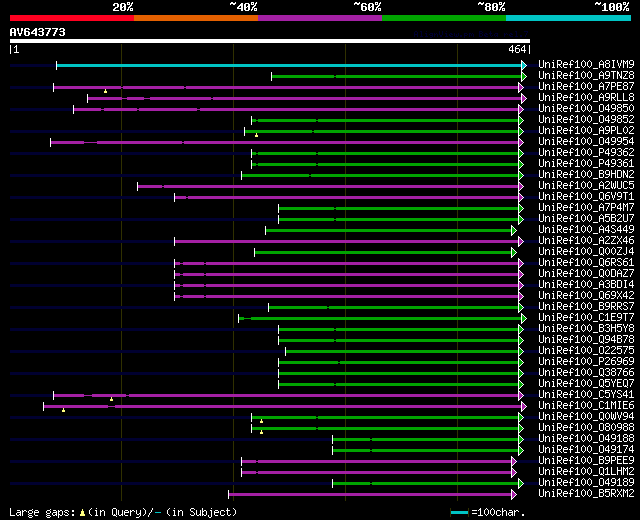Image resolution: width=640 pixels, height=520 pixels.
Task: Click the yellow gap marker under UniRef100_A9PL02 alignment
Action: [x=256, y=135]
